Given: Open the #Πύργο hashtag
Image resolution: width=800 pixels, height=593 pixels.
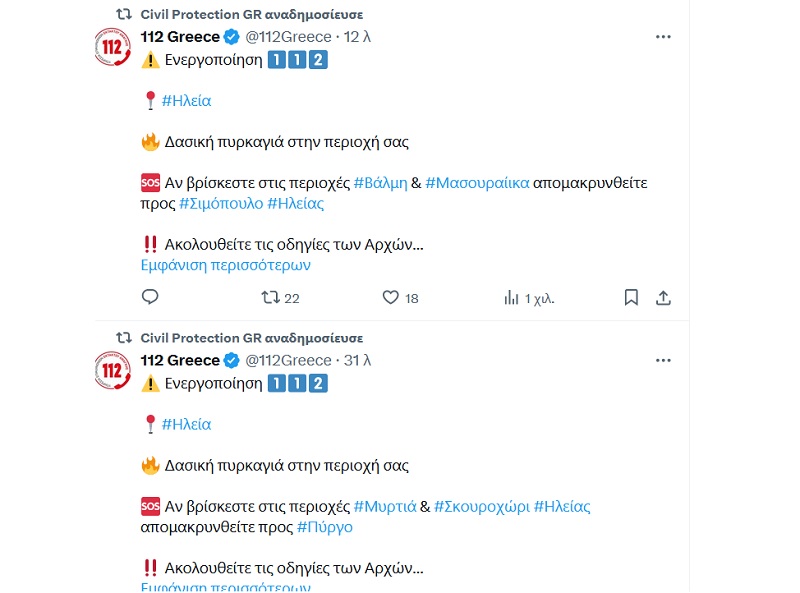Looking at the screenshot, I should [x=325, y=526].
